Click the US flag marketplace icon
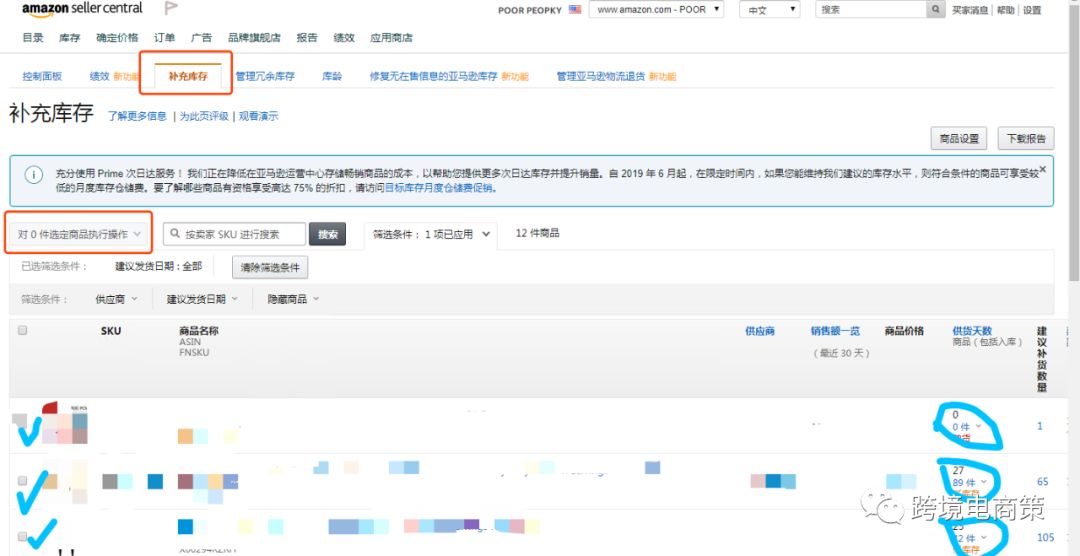The height and width of the screenshot is (556, 1080). [x=574, y=10]
